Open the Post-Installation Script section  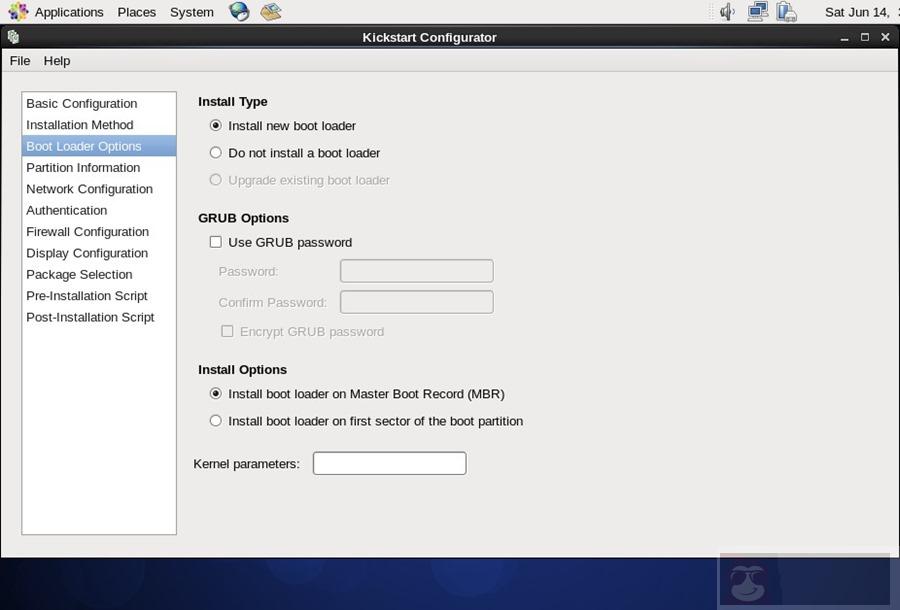point(90,317)
